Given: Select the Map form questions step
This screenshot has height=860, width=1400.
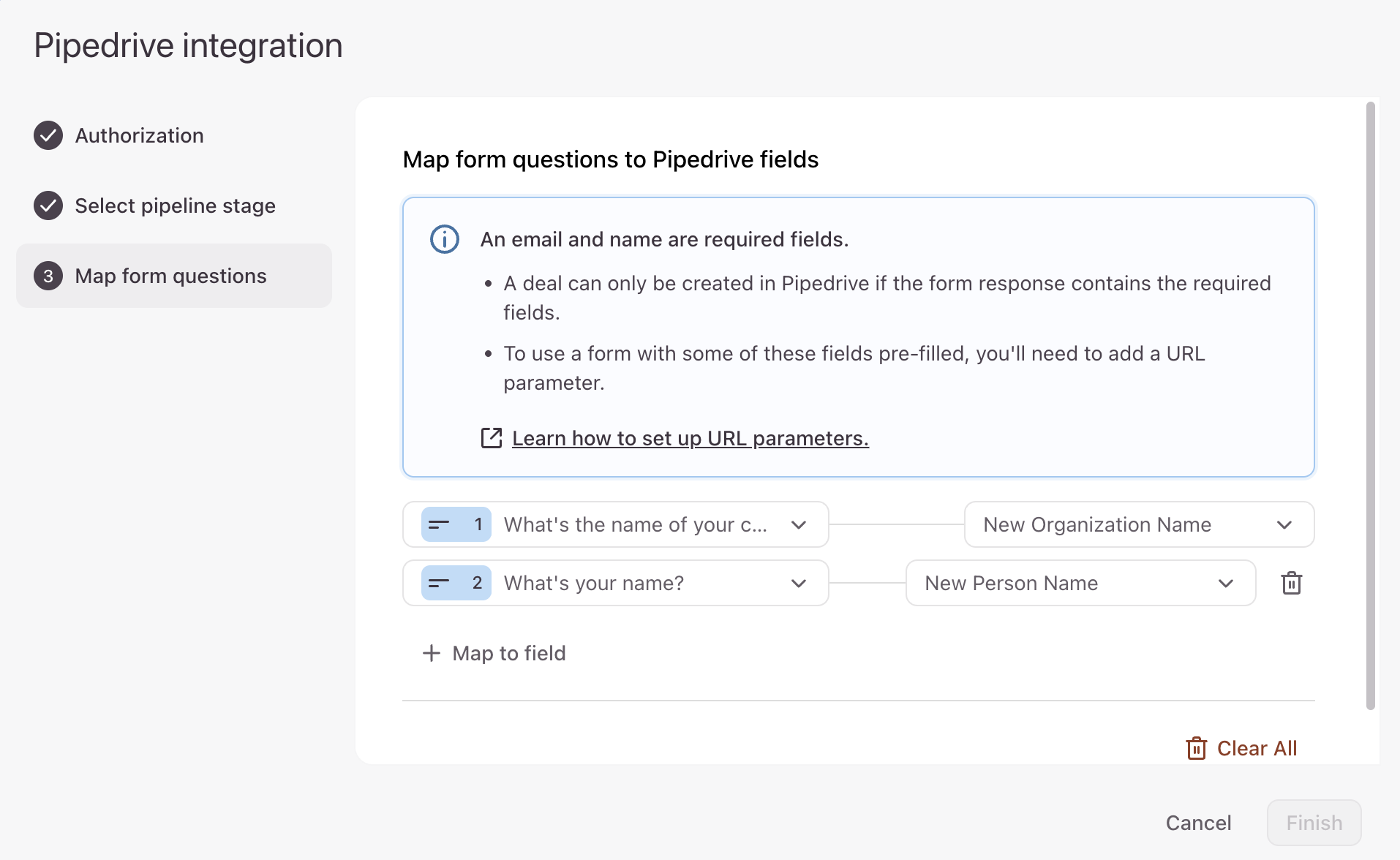Looking at the screenshot, I should (x=174, y=276).
